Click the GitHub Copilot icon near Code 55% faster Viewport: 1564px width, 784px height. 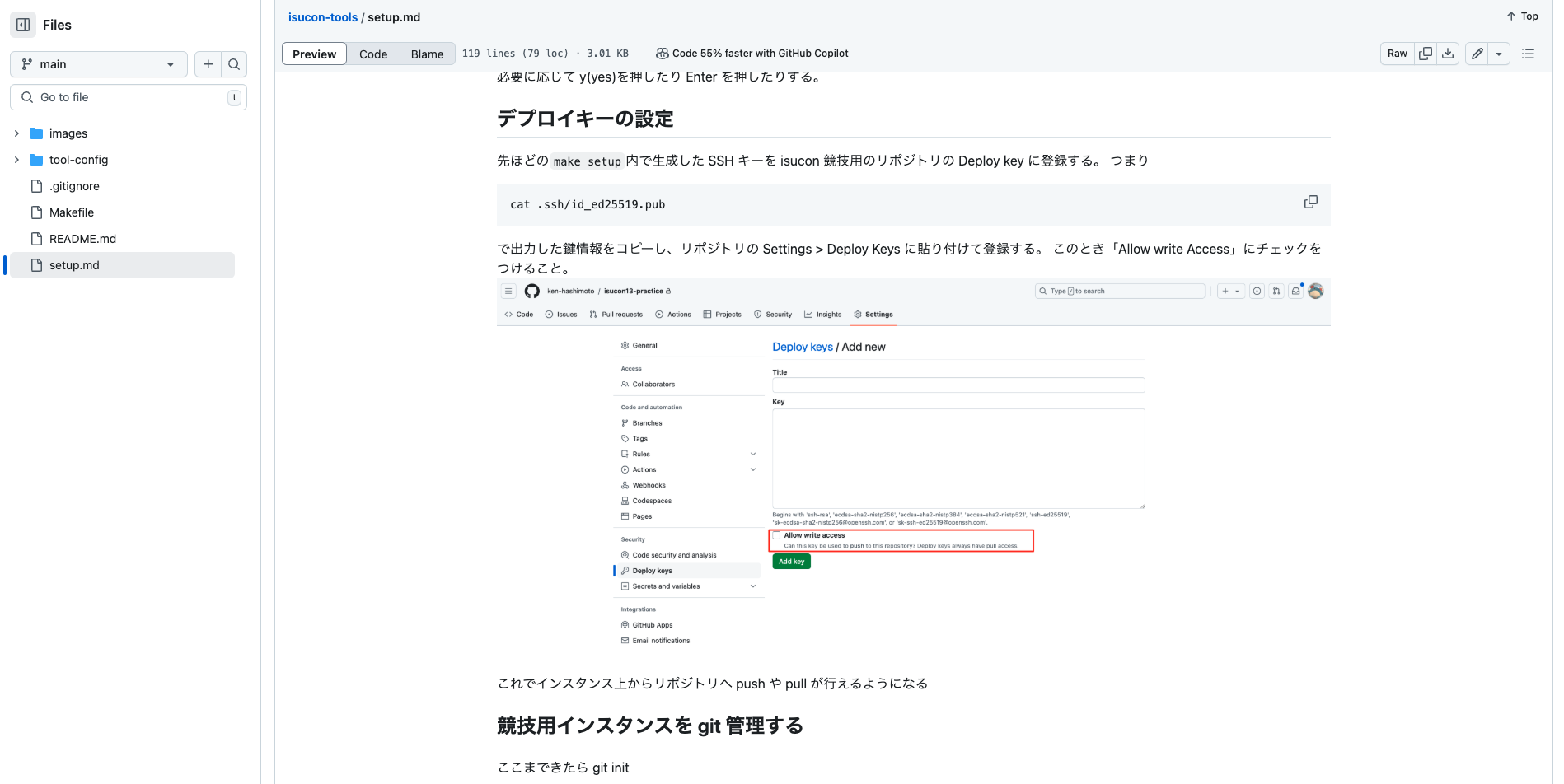663,53
